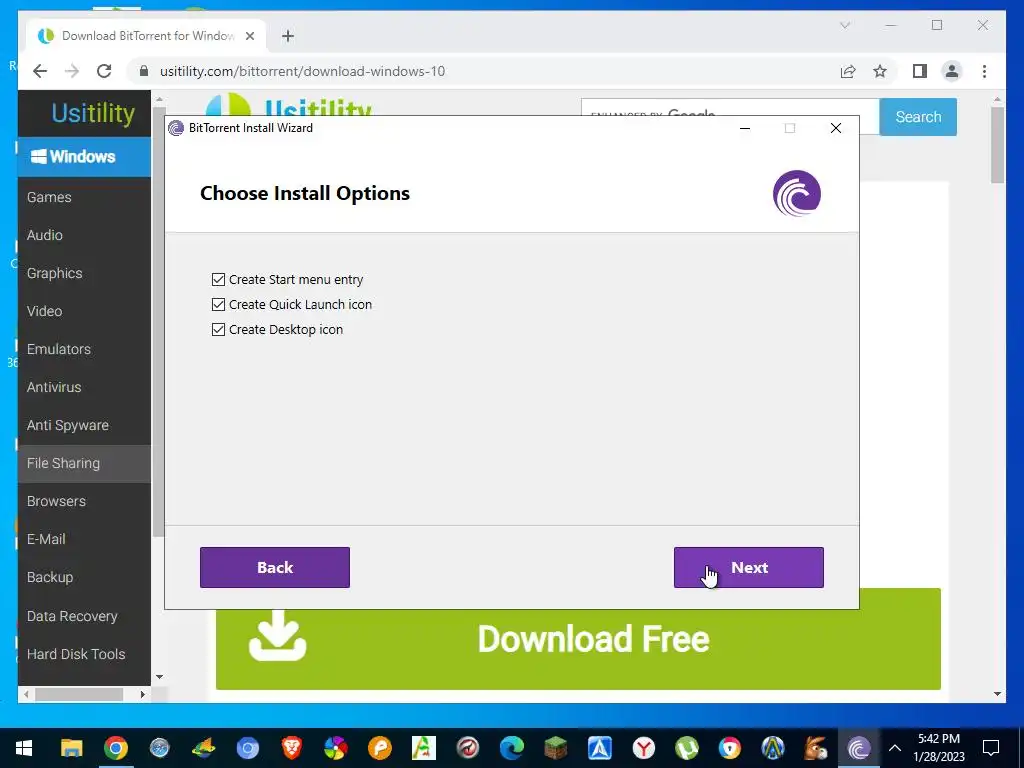Reload the page in Chrome
The width and height of the screenshot is (1024, 768).
point(104,71)
